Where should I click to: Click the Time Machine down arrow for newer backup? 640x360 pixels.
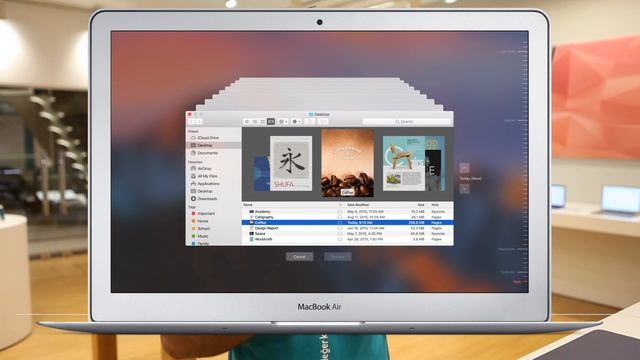tap(464, 189)
